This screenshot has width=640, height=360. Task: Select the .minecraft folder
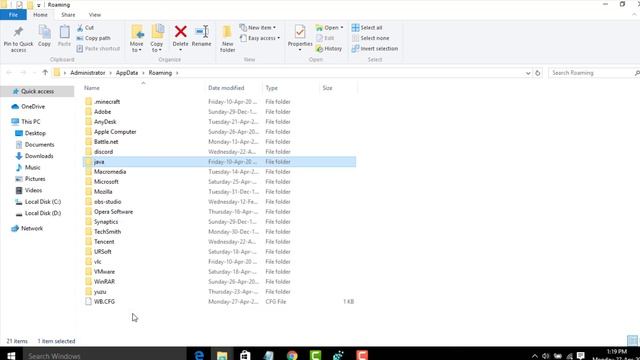(x=220, y=102)
